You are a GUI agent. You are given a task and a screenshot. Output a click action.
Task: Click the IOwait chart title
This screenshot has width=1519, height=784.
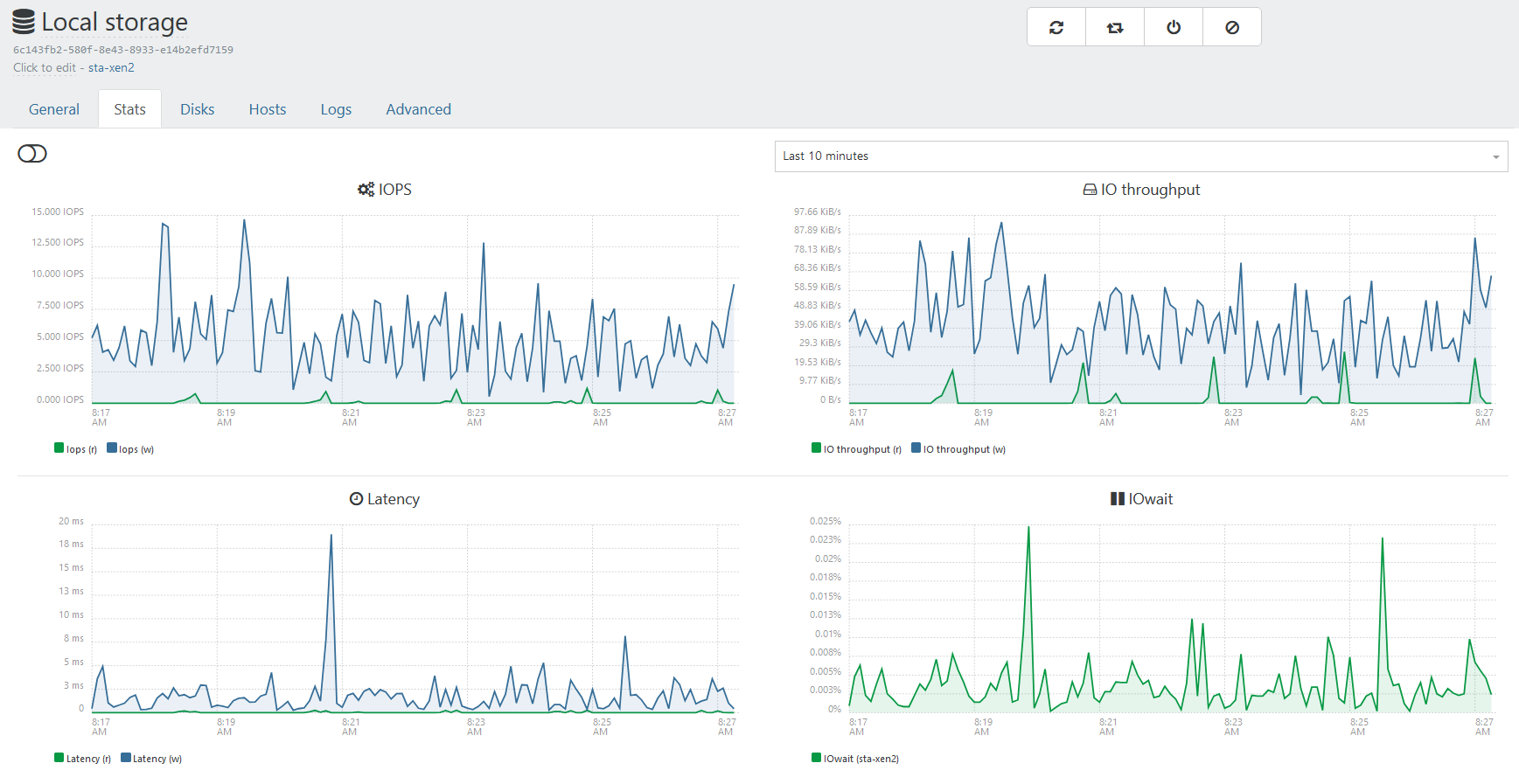tap(1151, 499)
